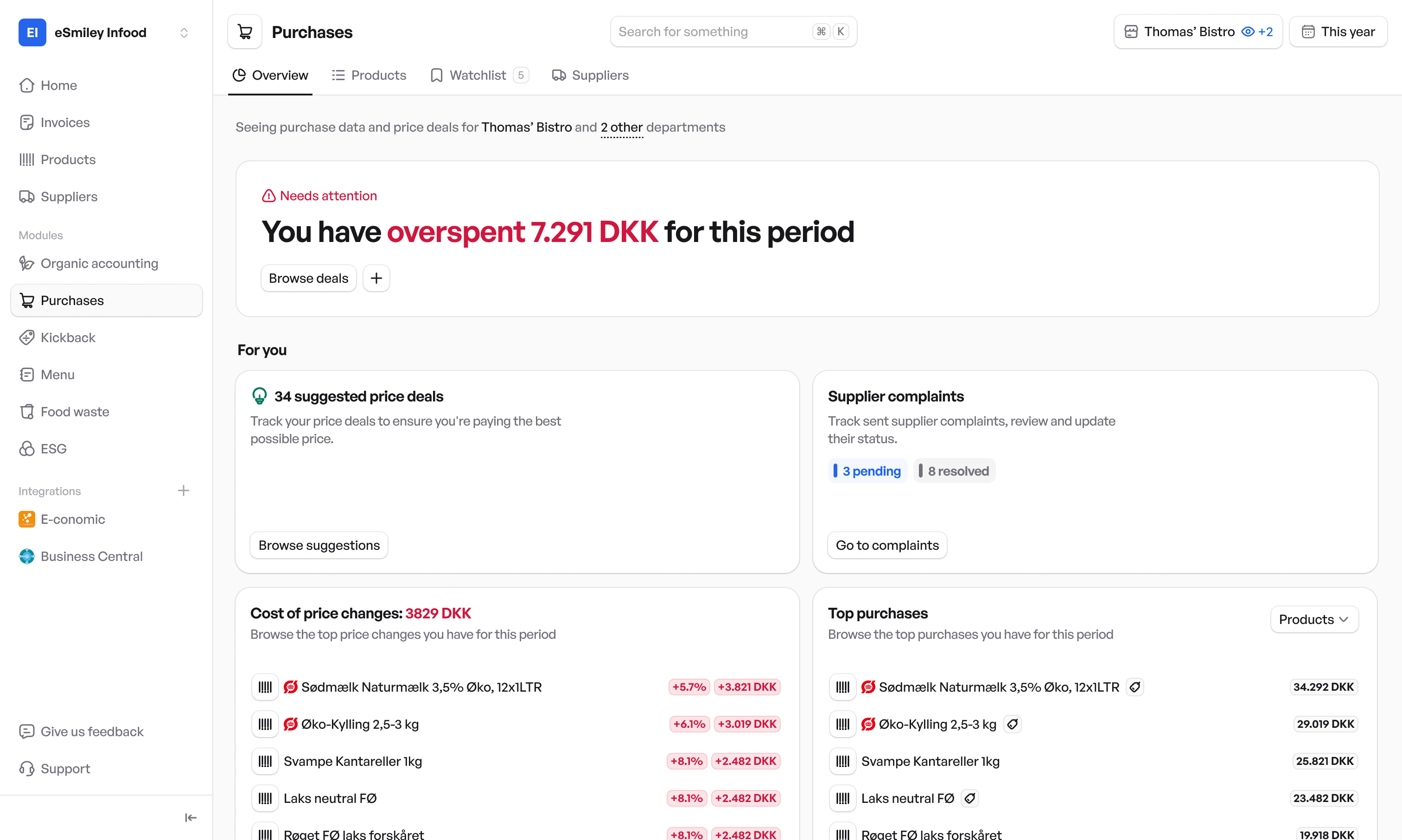
Task: Change the This year period selector
Action: point(1338,31)
